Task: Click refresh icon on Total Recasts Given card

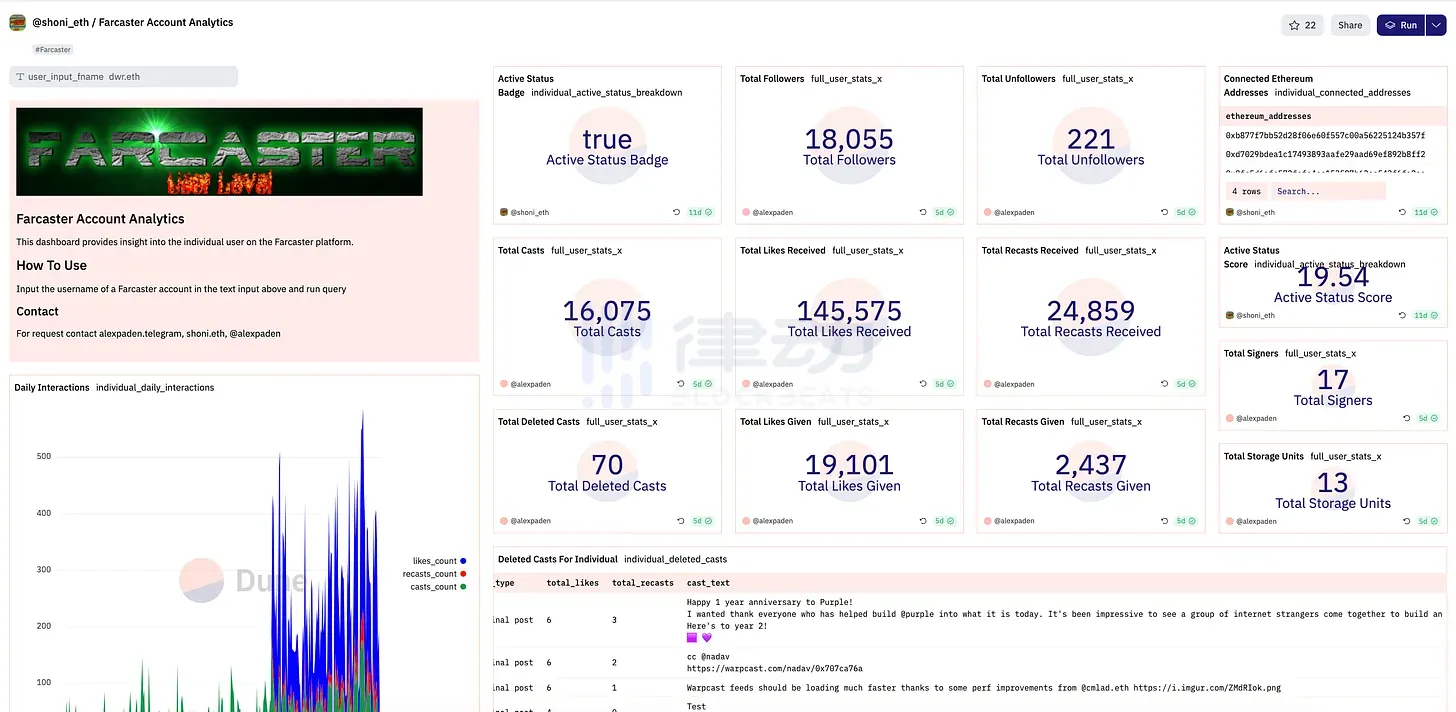Action: pyautogui.click(x=1165, y=521)
